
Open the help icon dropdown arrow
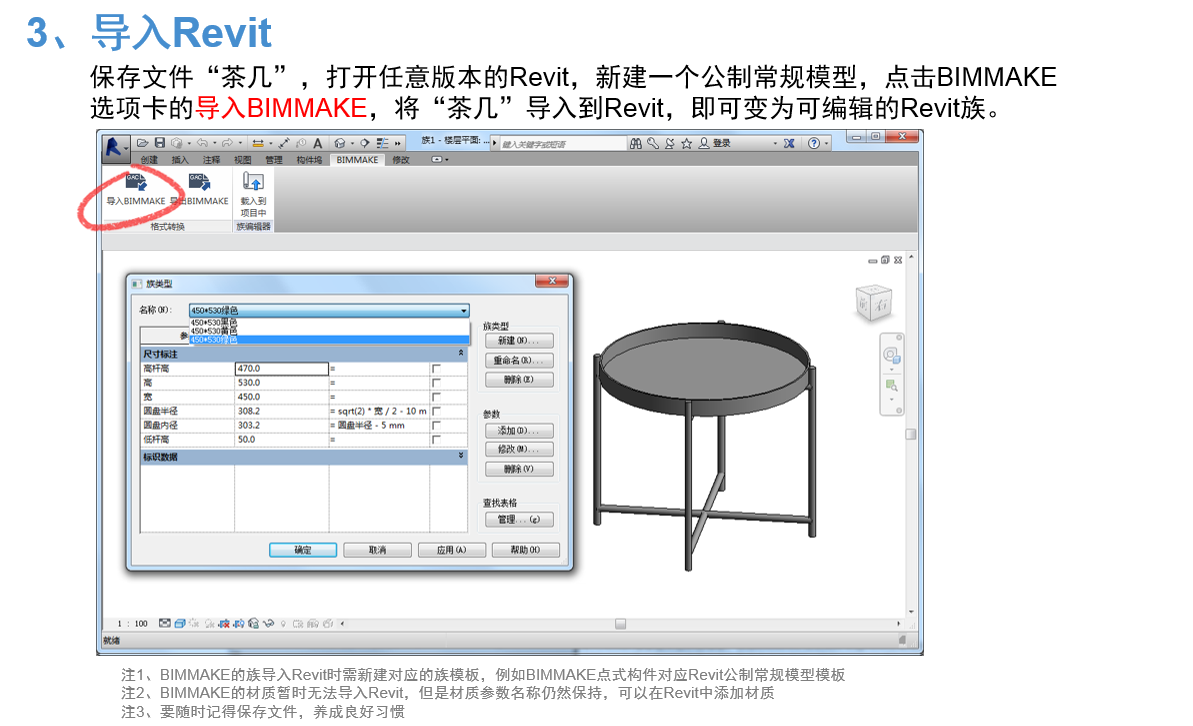pyautogui.click(x=826, y=143)
